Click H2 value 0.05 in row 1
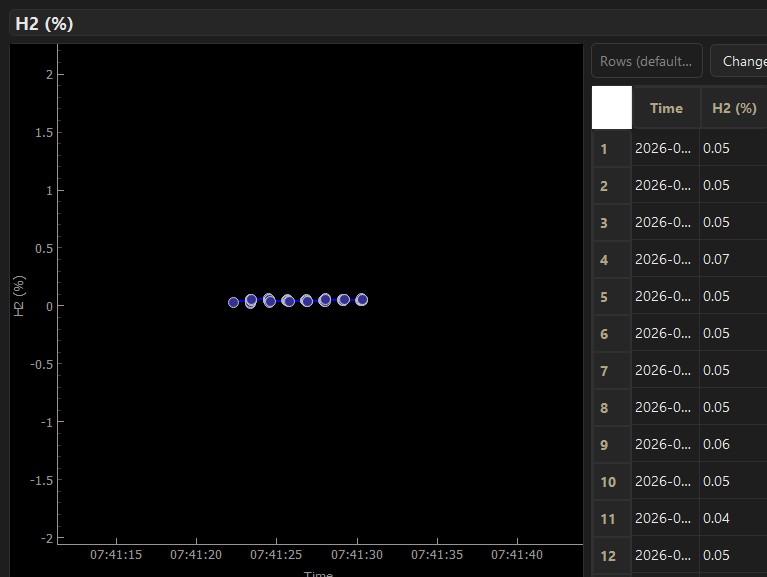This screenshot has height=577, width=767. click(x=733, y=148)
